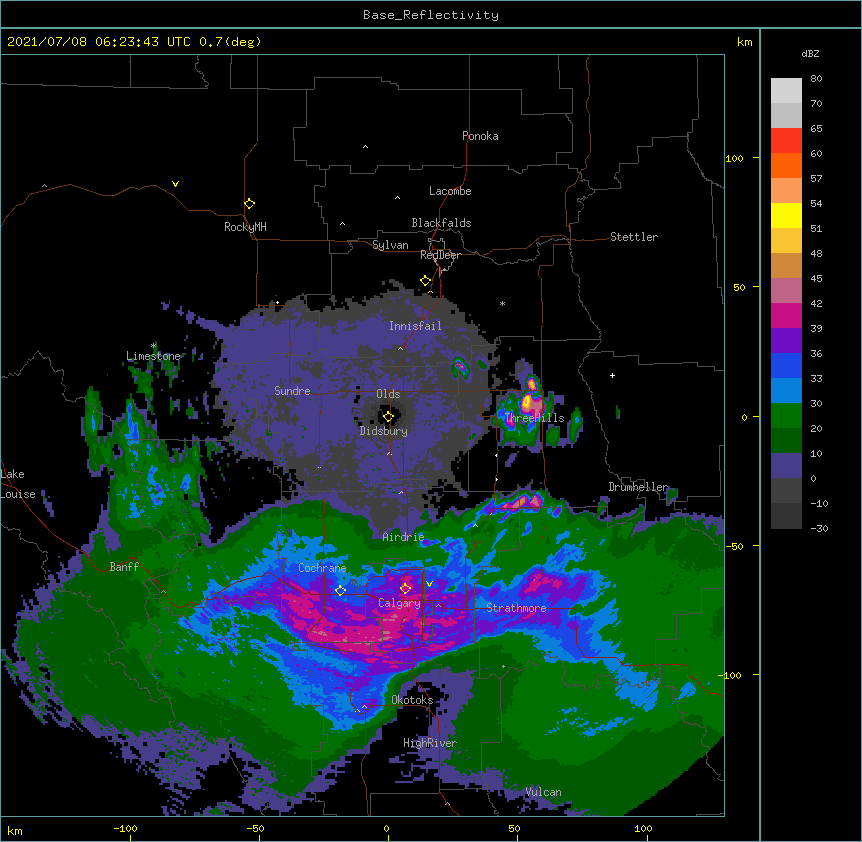Click the yellow diamond marker above RockyMH
This screenshot has width=862, height=842.
click(x=249, y=204)
